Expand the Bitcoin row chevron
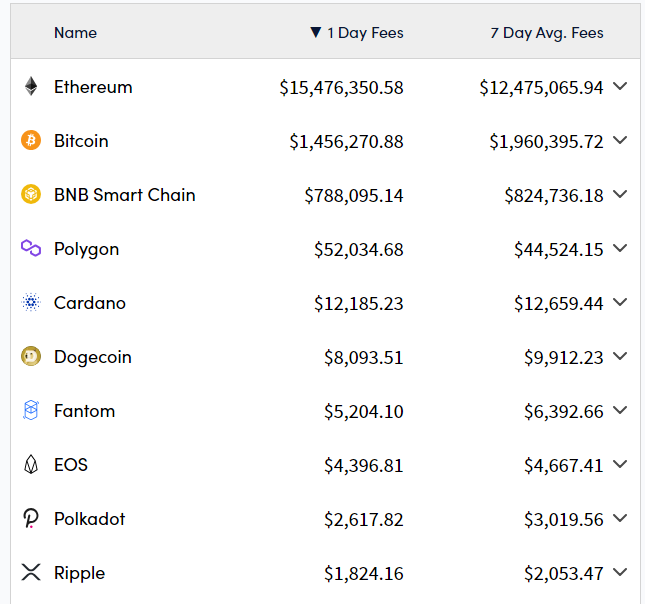This screenshot has width=645, height=604. tap(620, 140)
